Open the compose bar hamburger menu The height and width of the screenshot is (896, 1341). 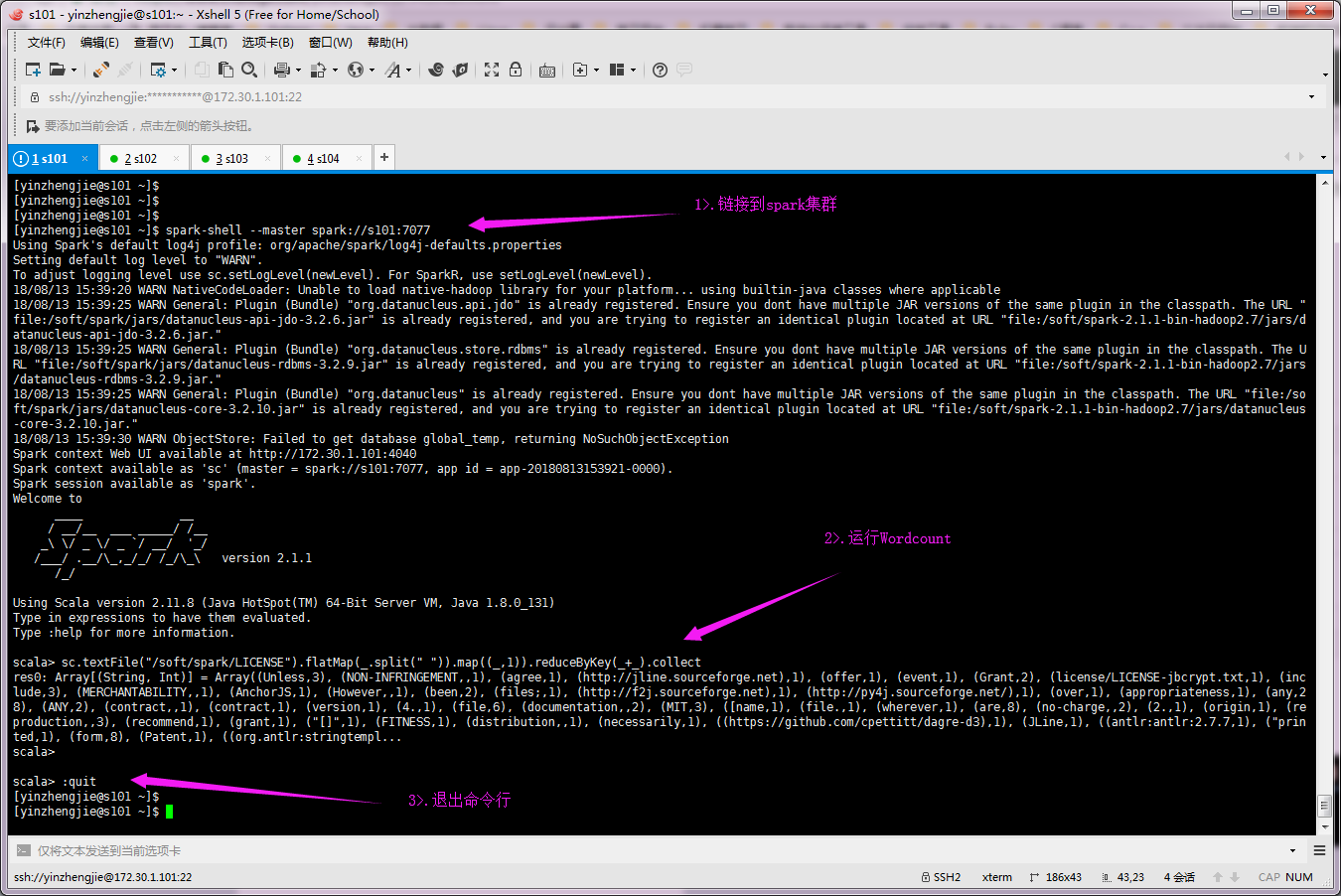(1319, 850)
